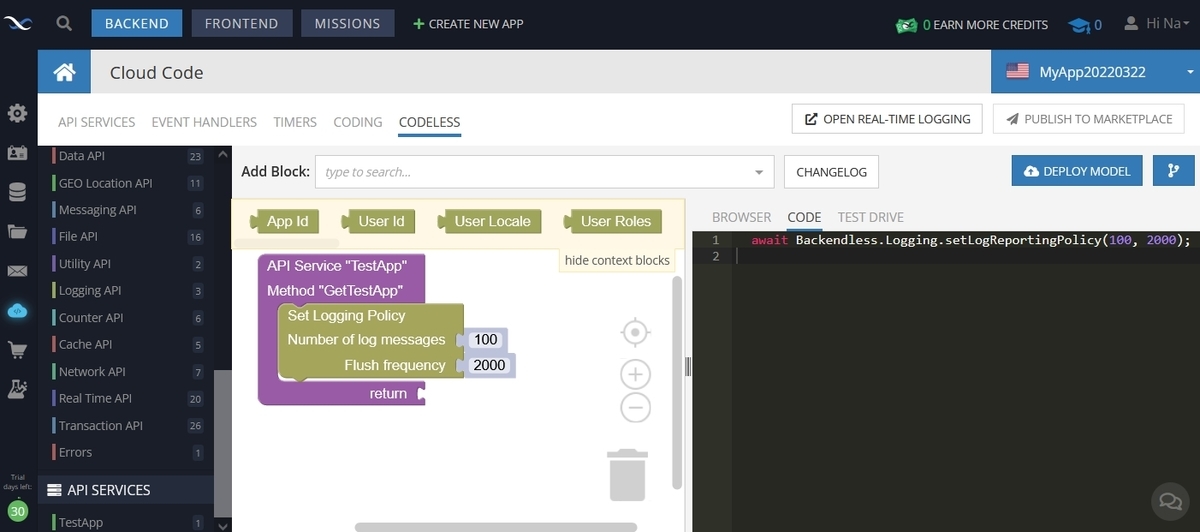
Task: Open the MyApp20220322 app selector dropdown
Action: [1096, 72]
